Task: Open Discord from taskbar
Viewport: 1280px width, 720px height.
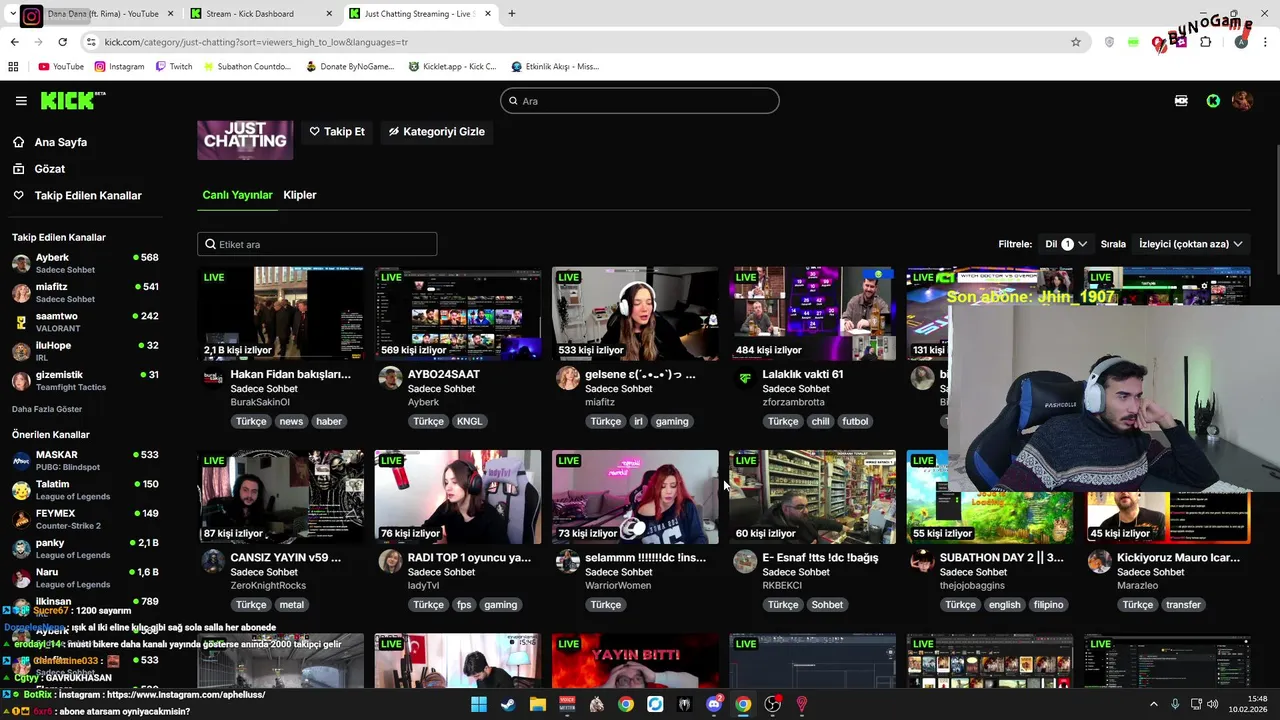Action: 714,704
